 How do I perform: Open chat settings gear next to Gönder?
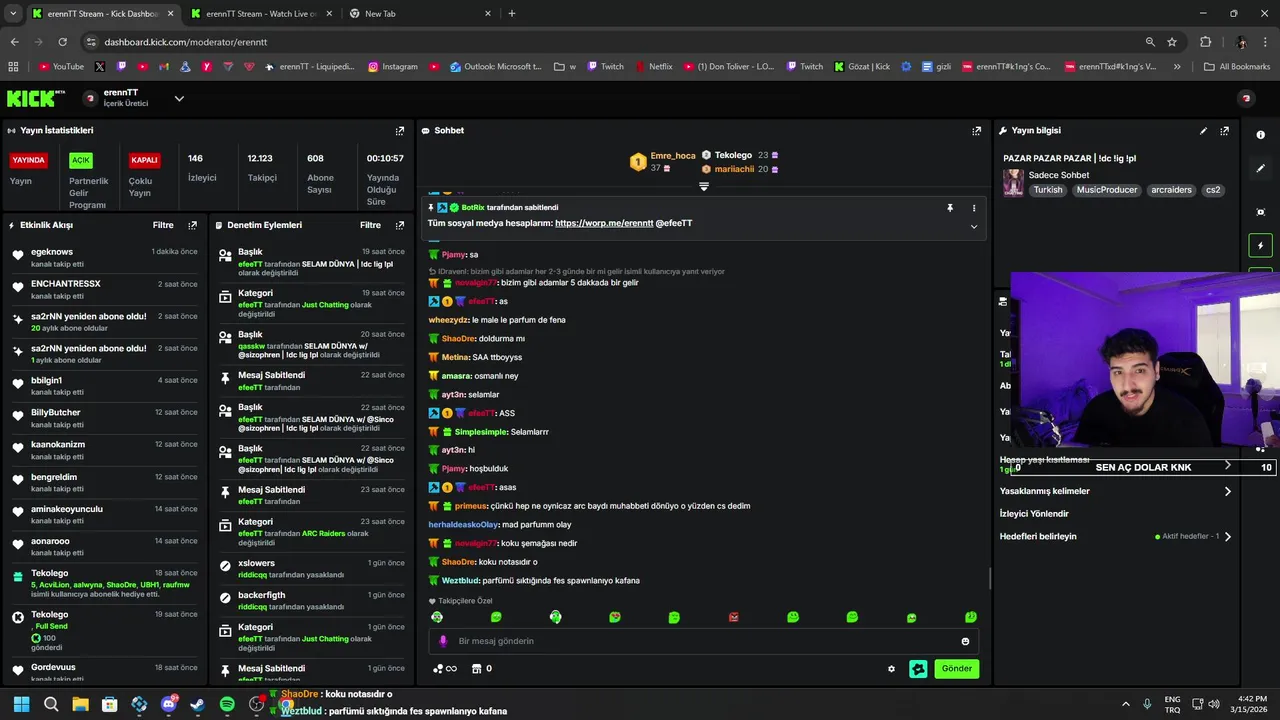(891, 669)
